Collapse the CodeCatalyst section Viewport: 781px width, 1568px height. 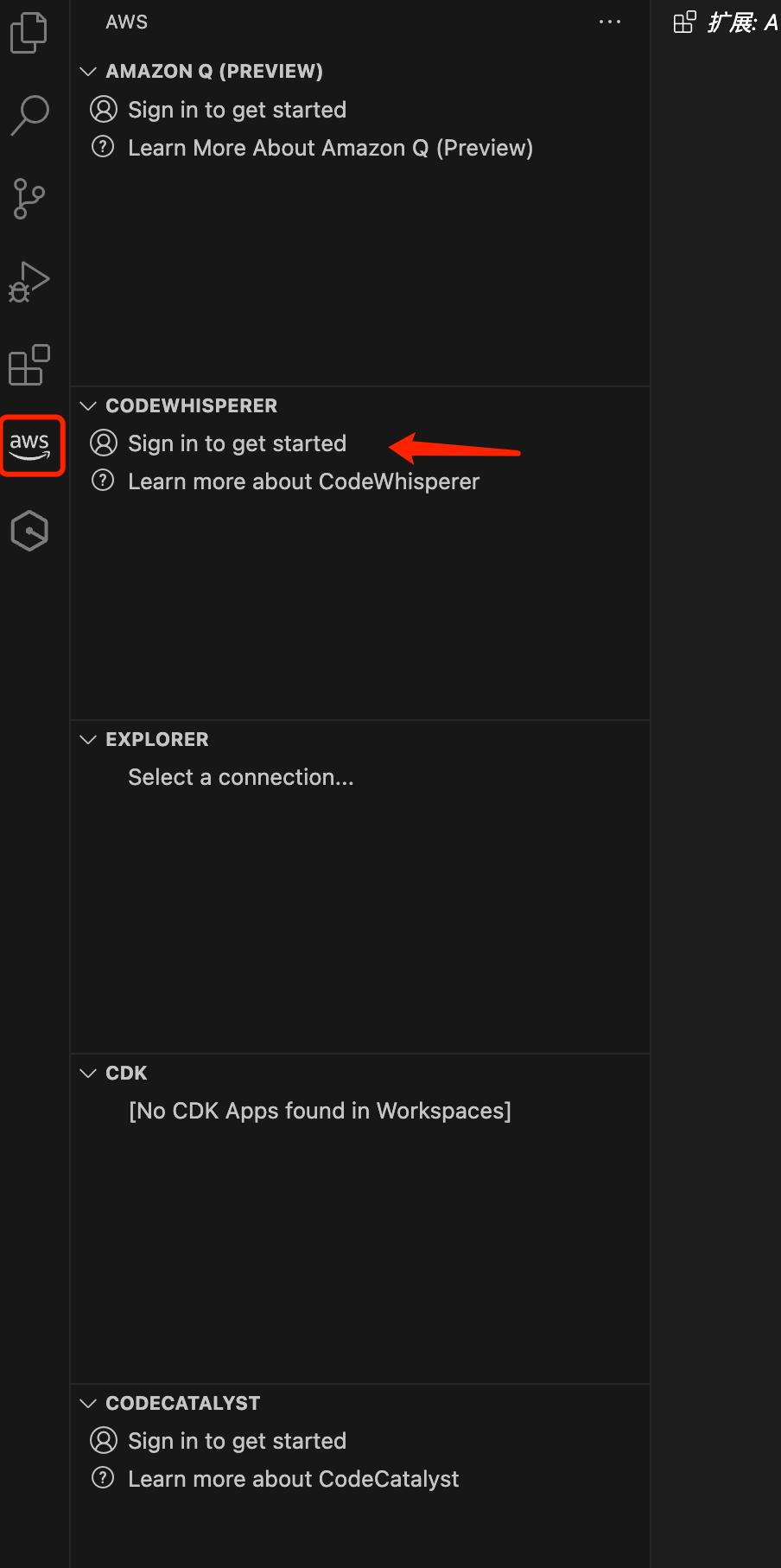coord(87,1403)
